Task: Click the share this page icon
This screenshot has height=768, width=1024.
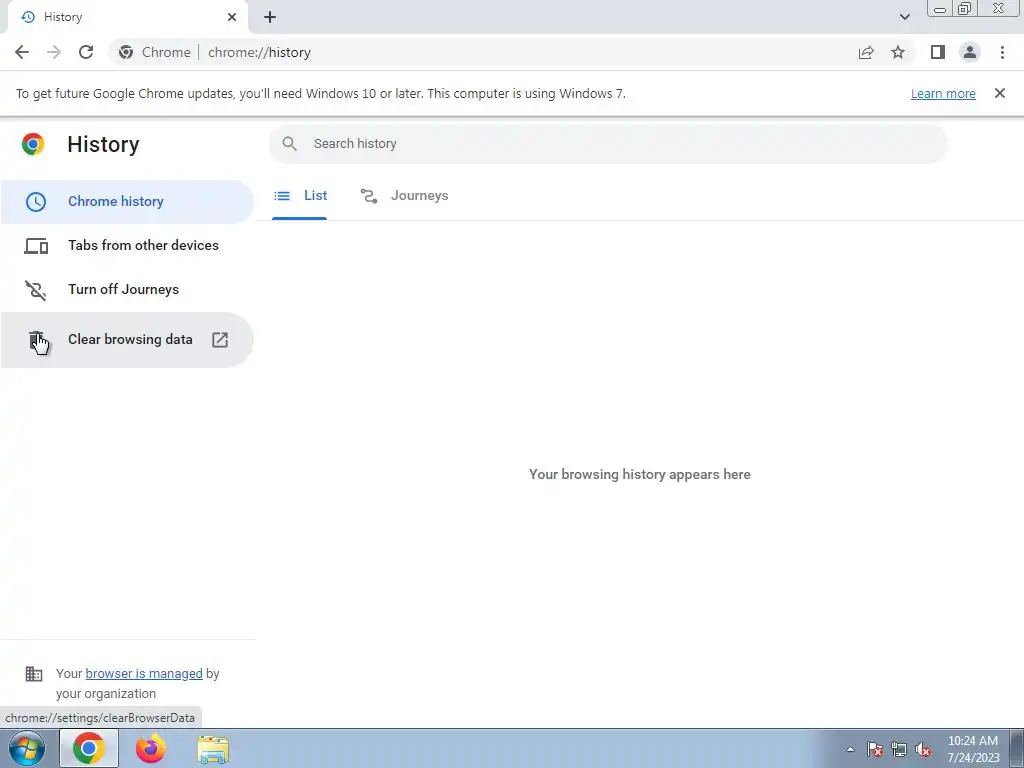Action: tap(866, 52)
